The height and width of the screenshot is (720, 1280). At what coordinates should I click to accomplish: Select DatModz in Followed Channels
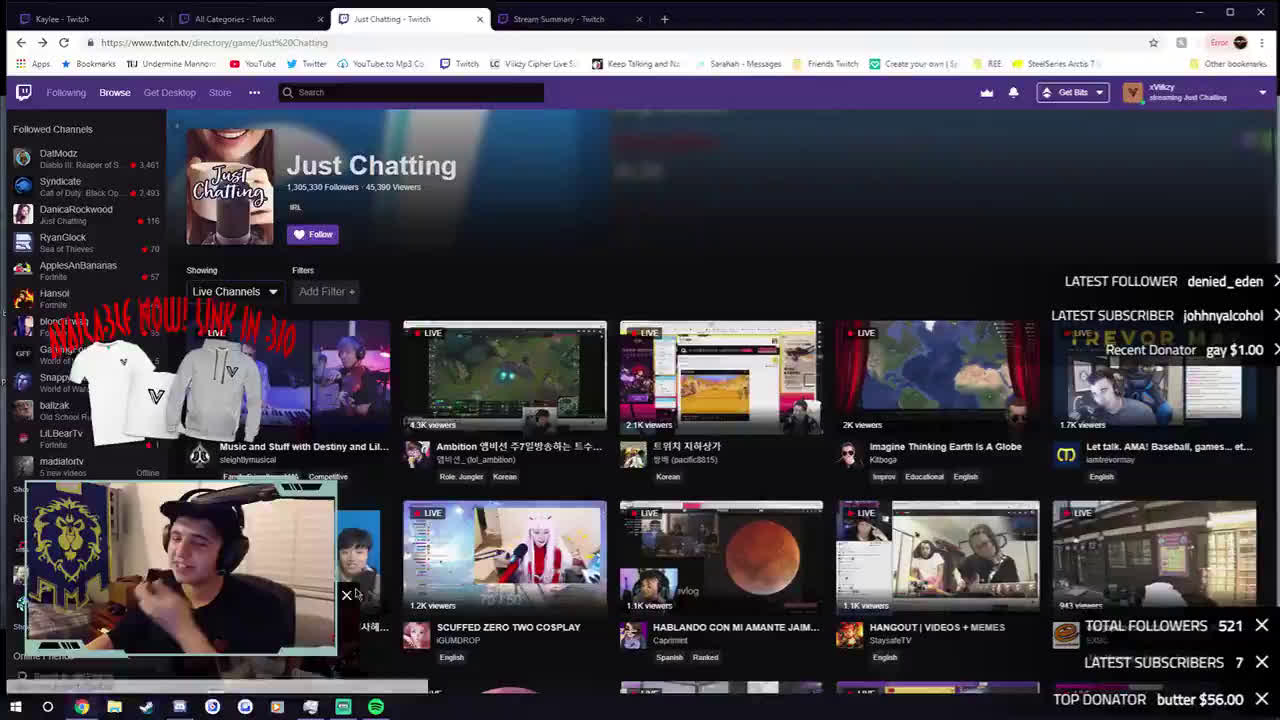point(58,154)
